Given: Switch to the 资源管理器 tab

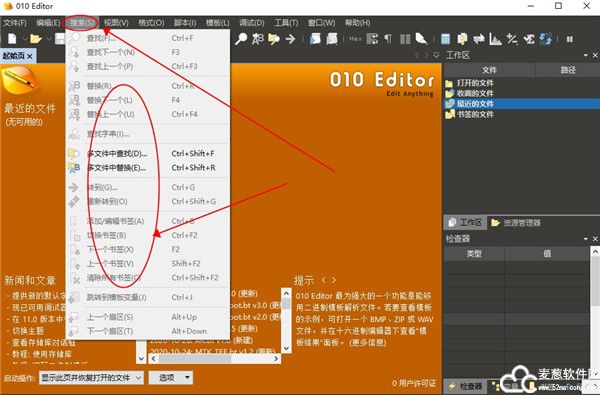Looking at the screenshot, I should [x=516, y=222].
